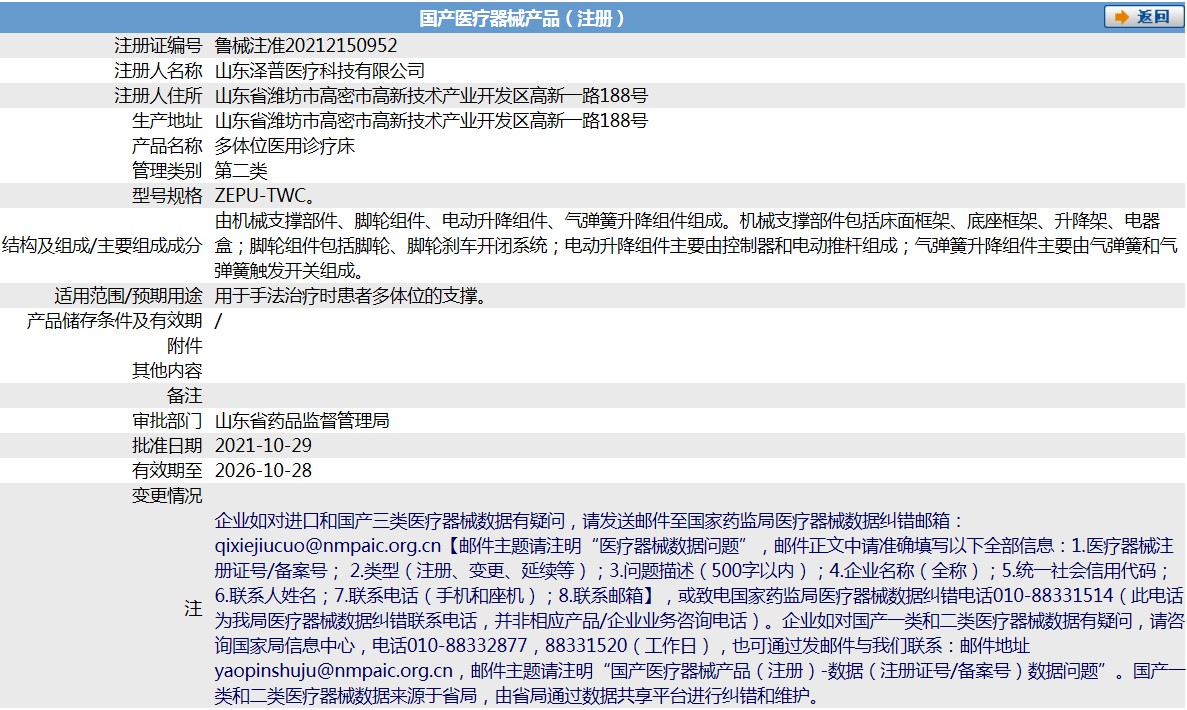Click the email qixiejiucuo@nmpaic.org.cn
The height and width of the screenshot is (710, 1187).
point(328,545)
